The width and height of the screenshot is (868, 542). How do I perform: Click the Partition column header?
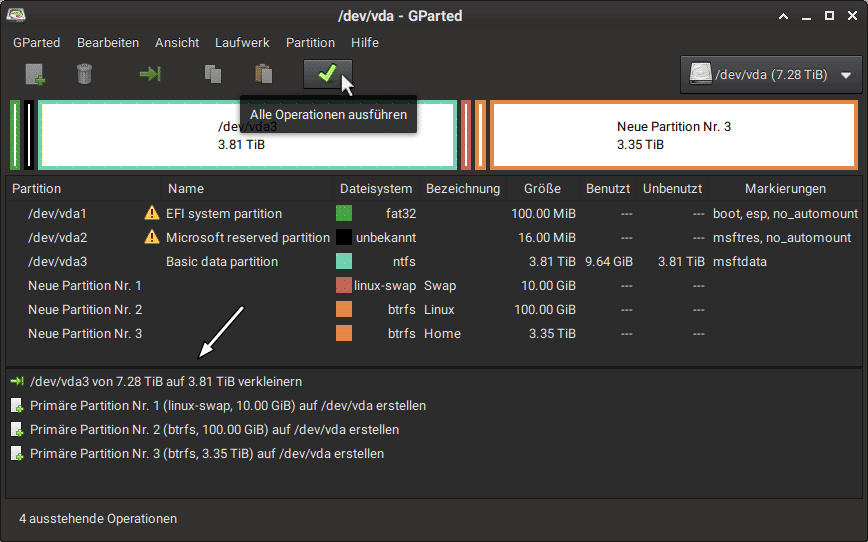84,189
